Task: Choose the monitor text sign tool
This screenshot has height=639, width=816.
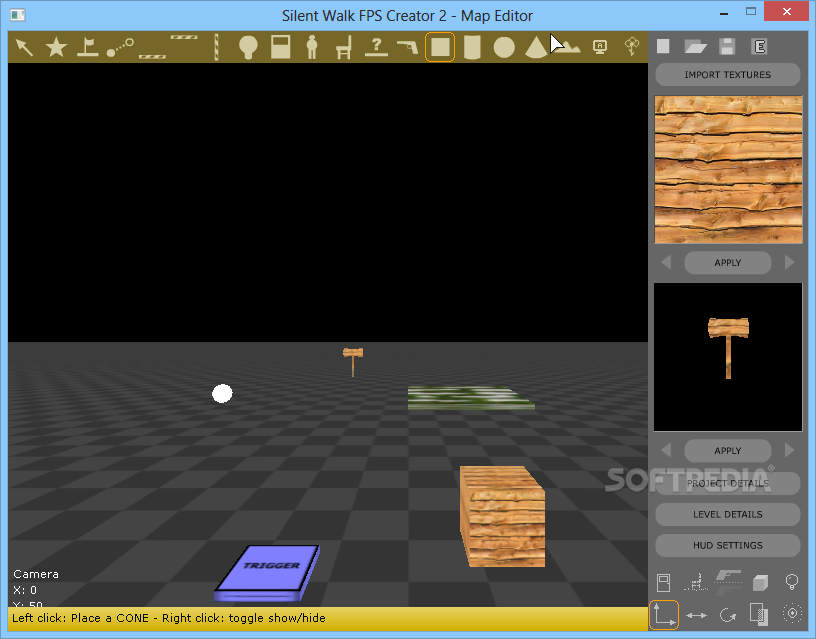Action: point(600,47)
